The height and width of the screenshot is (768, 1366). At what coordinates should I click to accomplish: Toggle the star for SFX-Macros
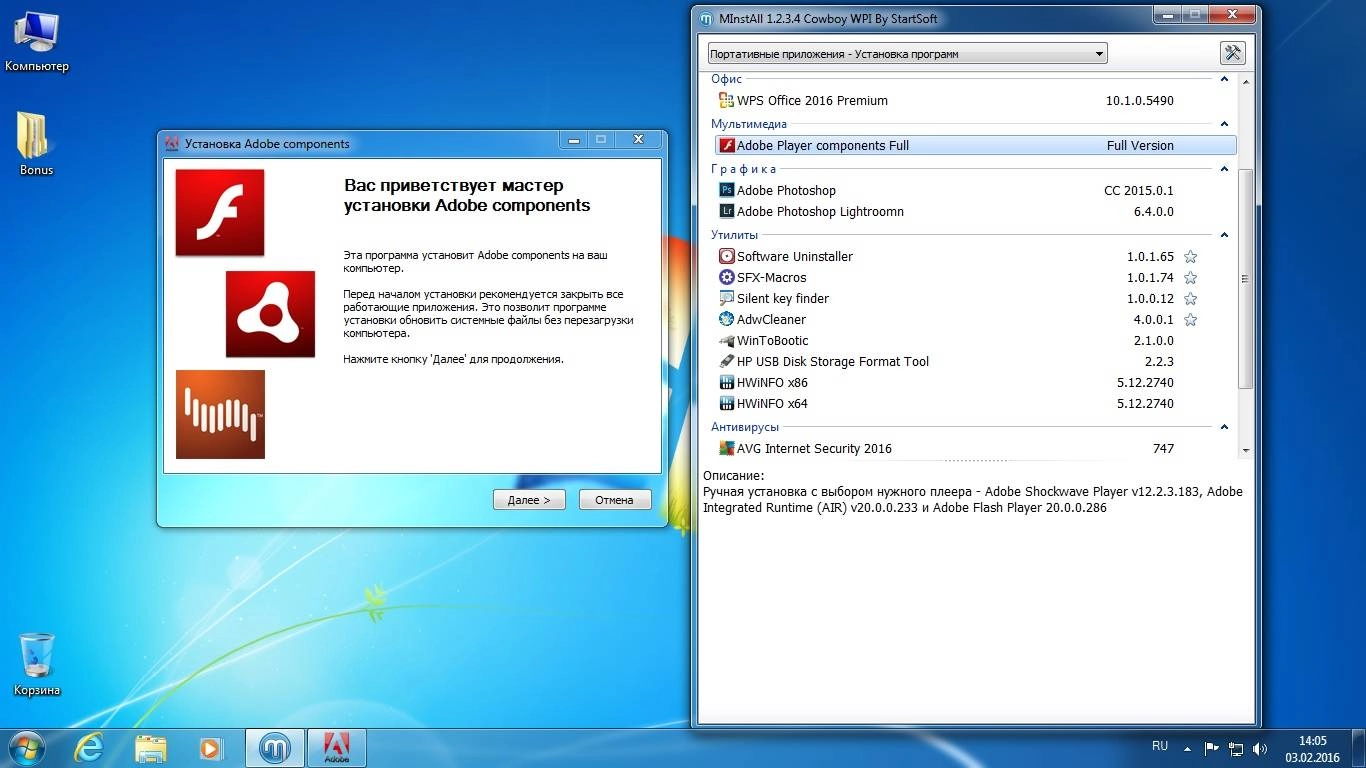point(1190,277)
